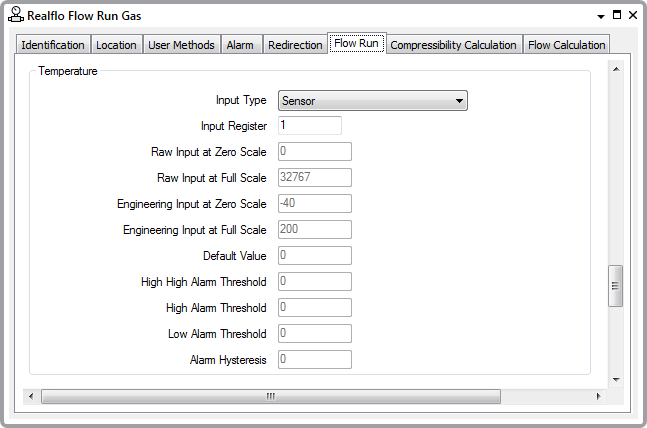Switch to the Identification tab
The height and width of the screenshot is (428, 647).
click(53, 45)
